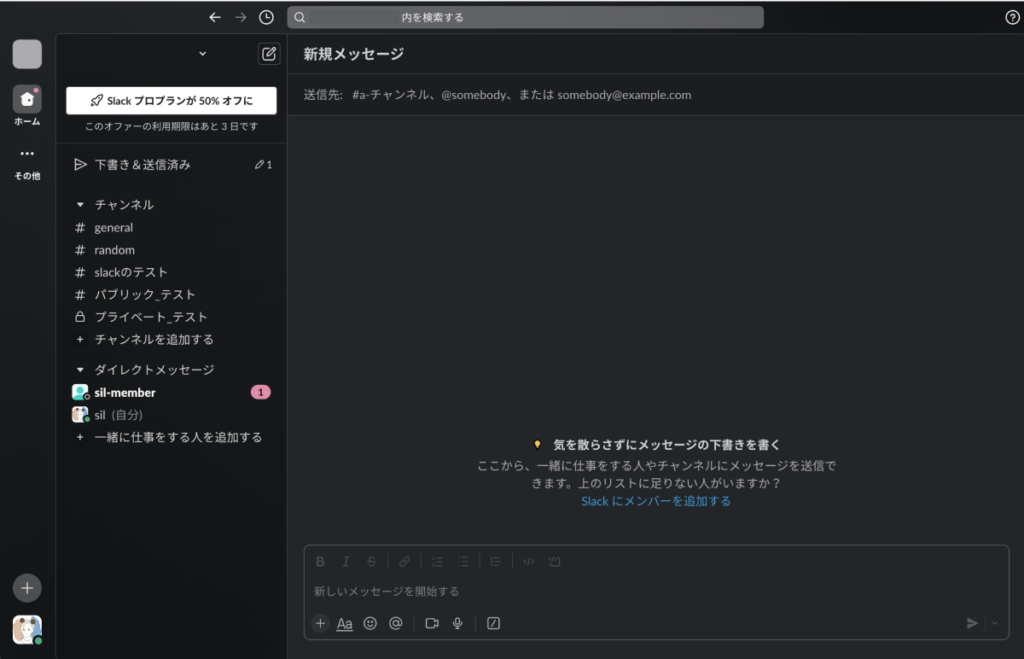Image resolution: width=1024 pixels, height=659 pixels.
Task: Open the history clock icon
Action: 266,17
